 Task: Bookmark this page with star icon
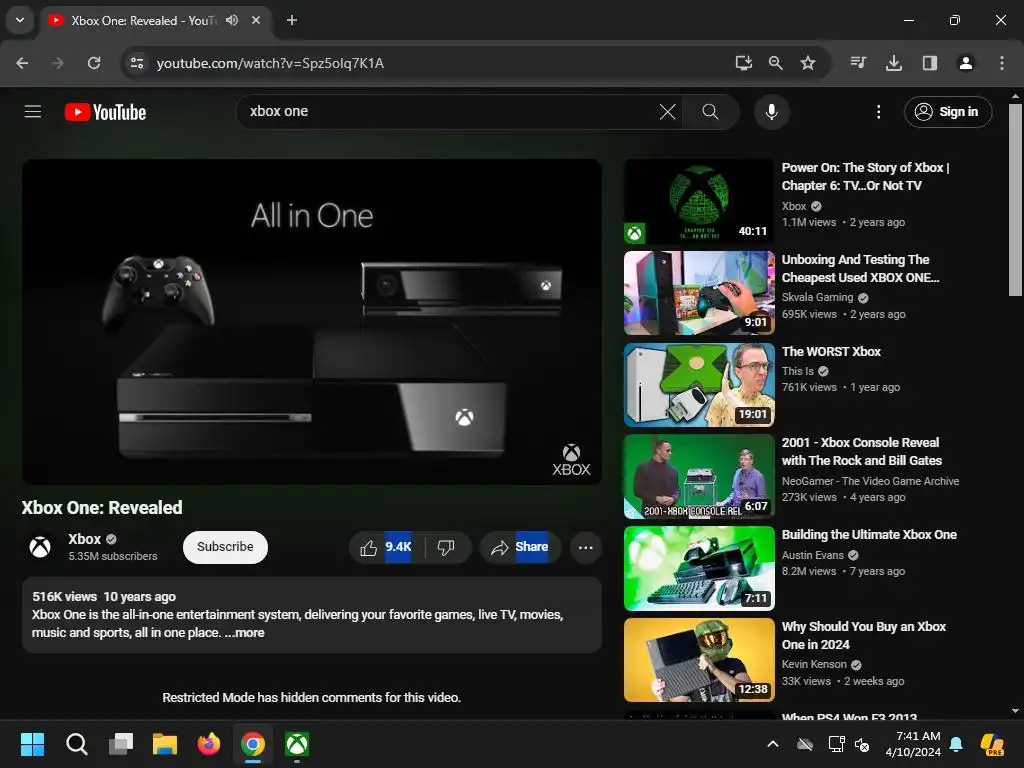tap(808, 63)
